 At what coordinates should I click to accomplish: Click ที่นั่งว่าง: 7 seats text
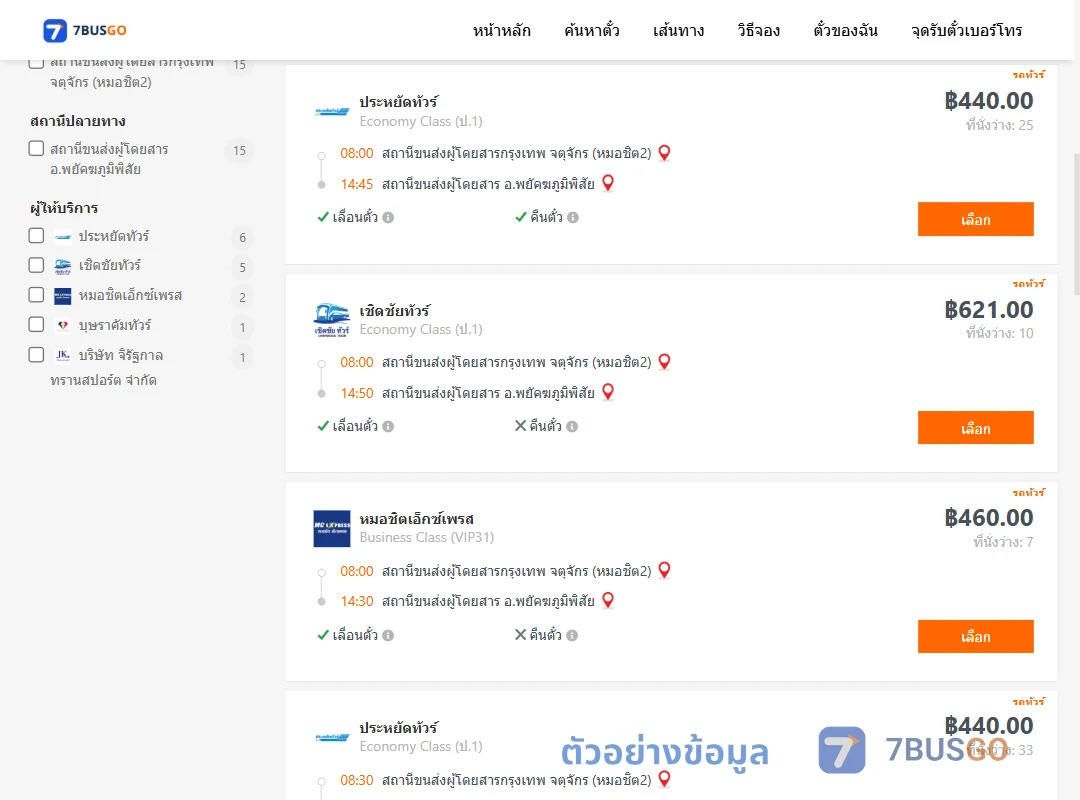click(x=1004, y=542)
